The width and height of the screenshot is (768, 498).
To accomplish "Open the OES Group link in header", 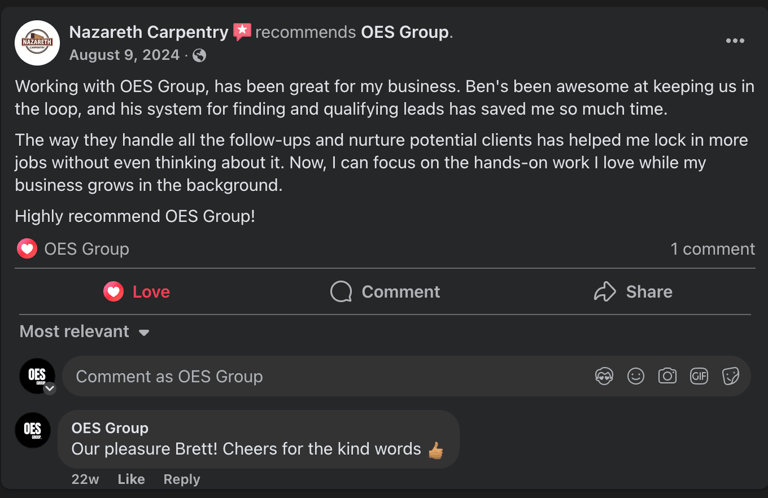I will [405, 32].
